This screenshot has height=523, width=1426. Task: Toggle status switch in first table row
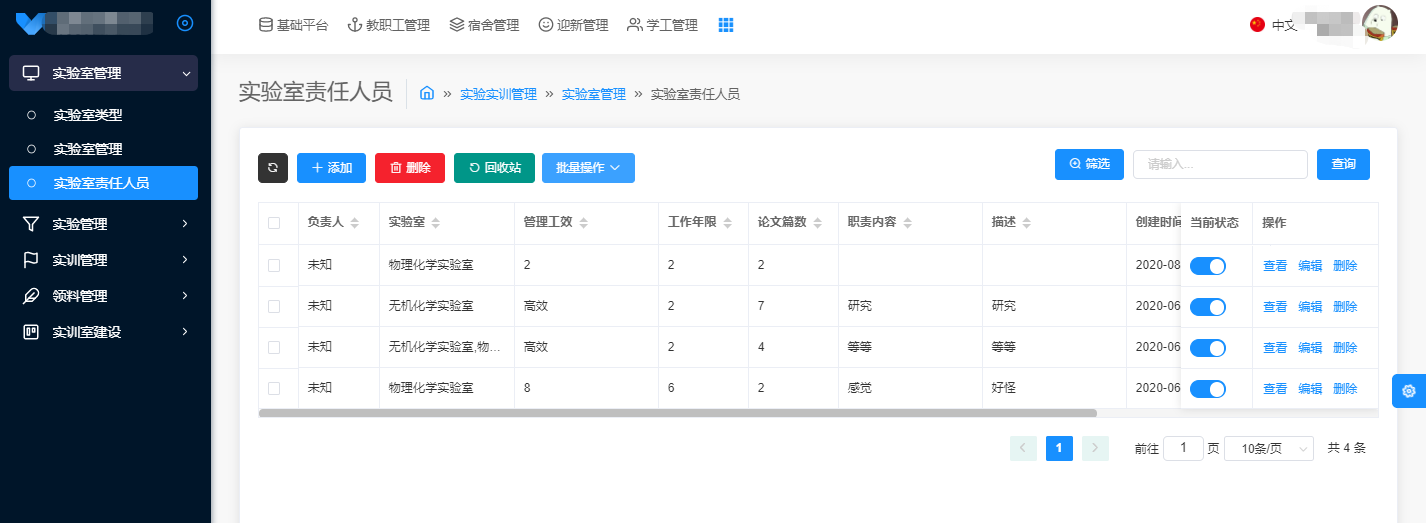tap(1208, 266)
